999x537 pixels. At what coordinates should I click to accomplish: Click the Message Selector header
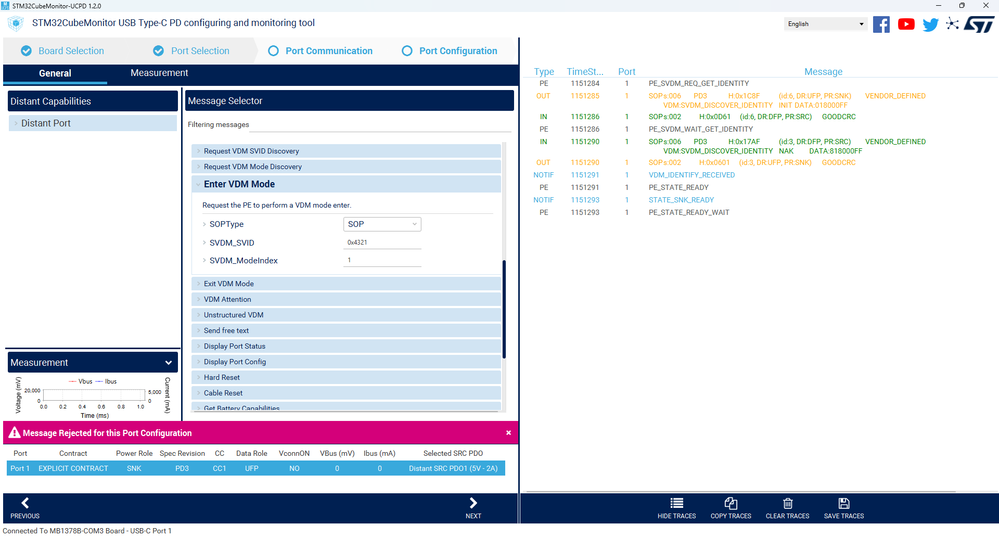coord(349,101)
